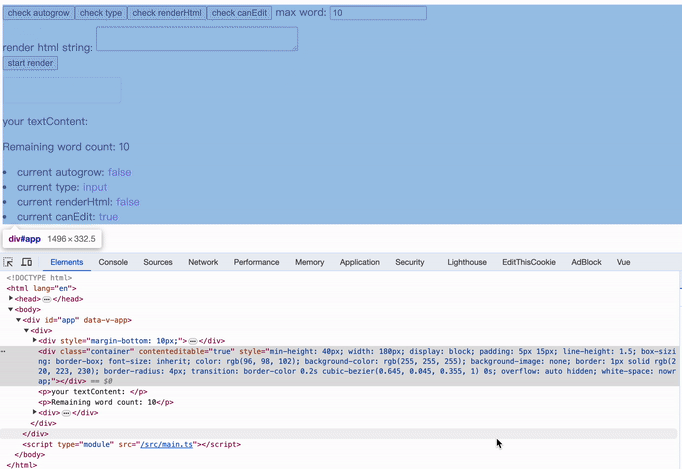Click the 'Remaining word count: 10' page text
Image resolution: width=682 pixels, height=469 pixels.
66,147
